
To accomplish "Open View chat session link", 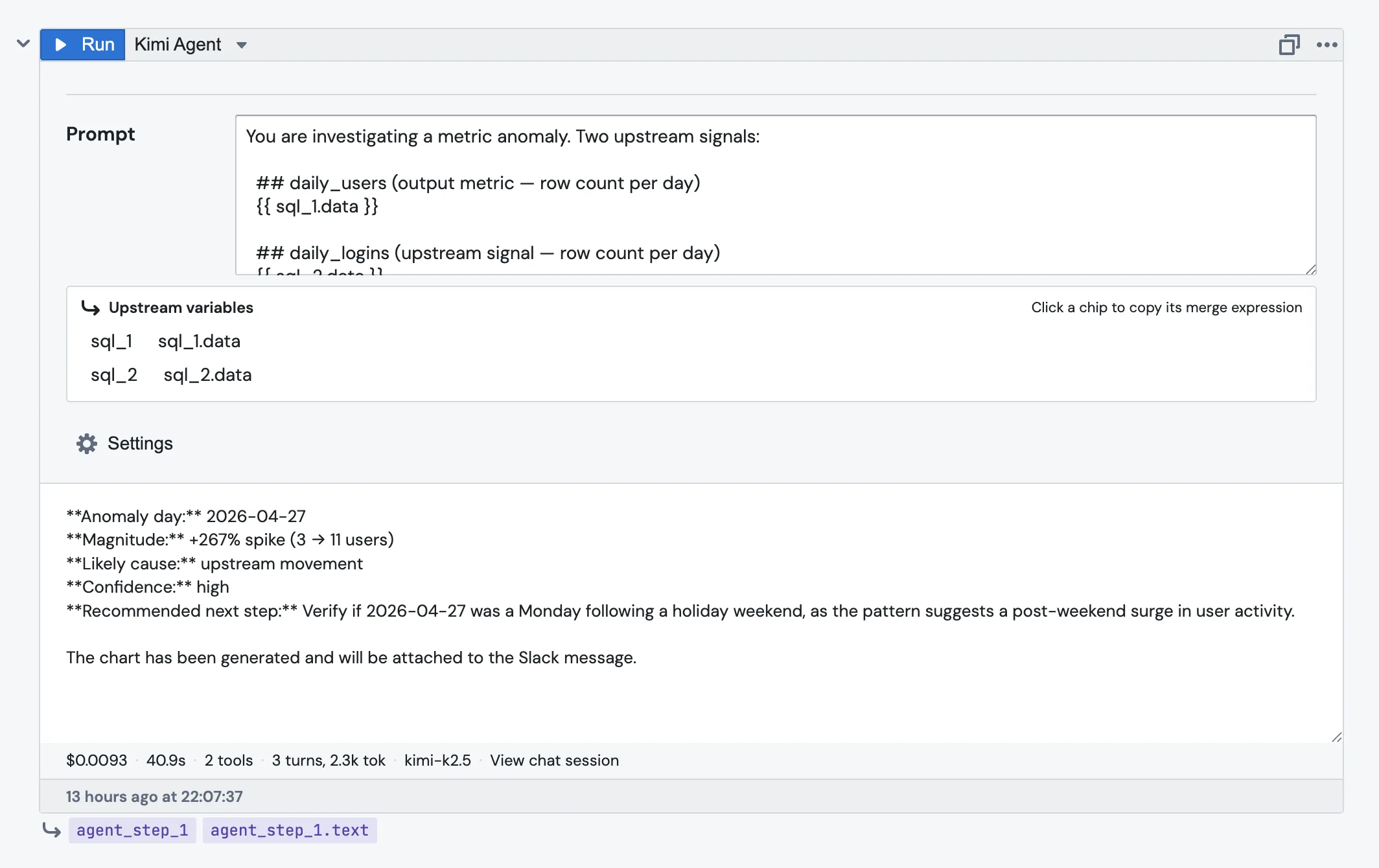I will tap(554, 760).
